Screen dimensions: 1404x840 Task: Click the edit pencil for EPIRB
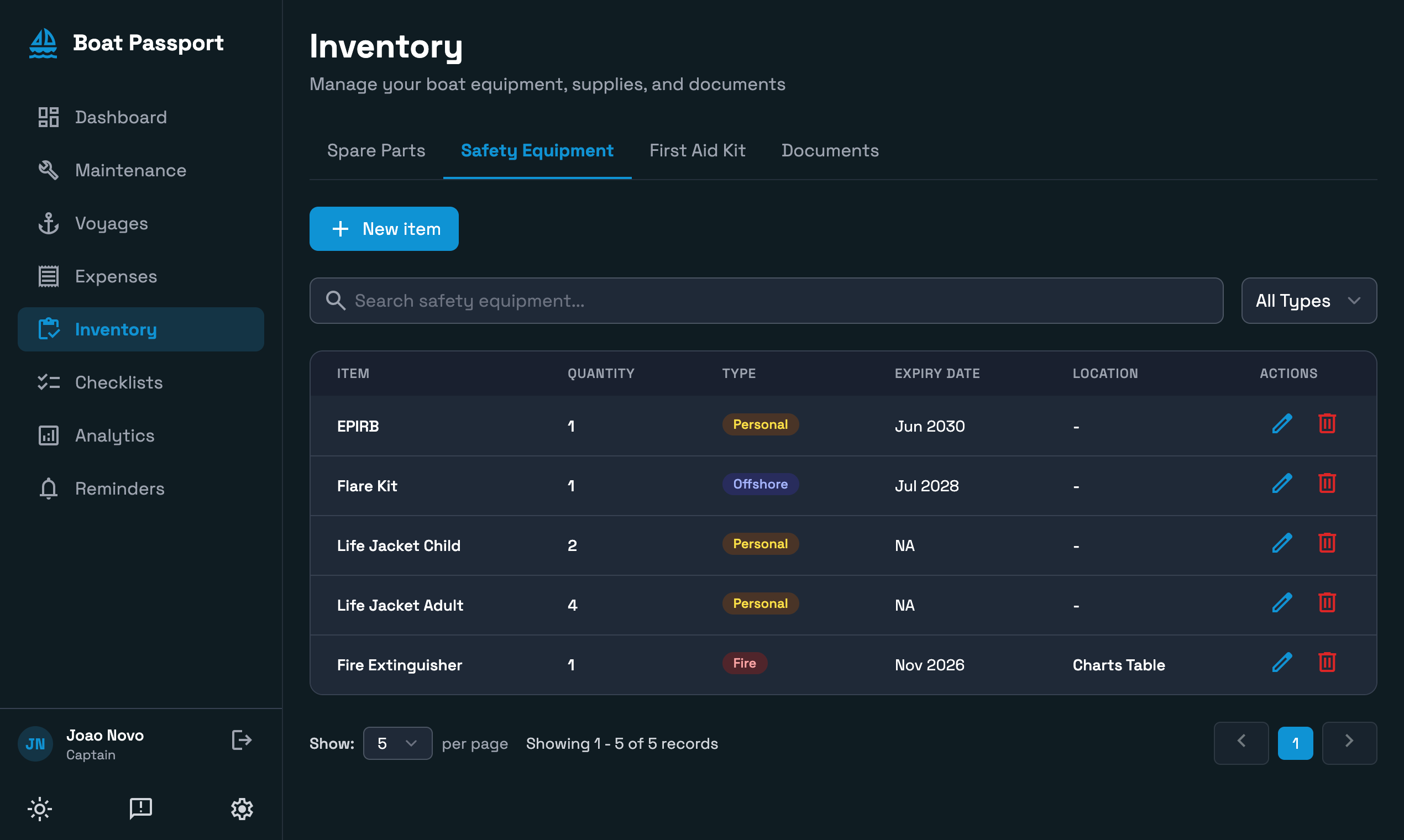click(x=1282, y=424)
